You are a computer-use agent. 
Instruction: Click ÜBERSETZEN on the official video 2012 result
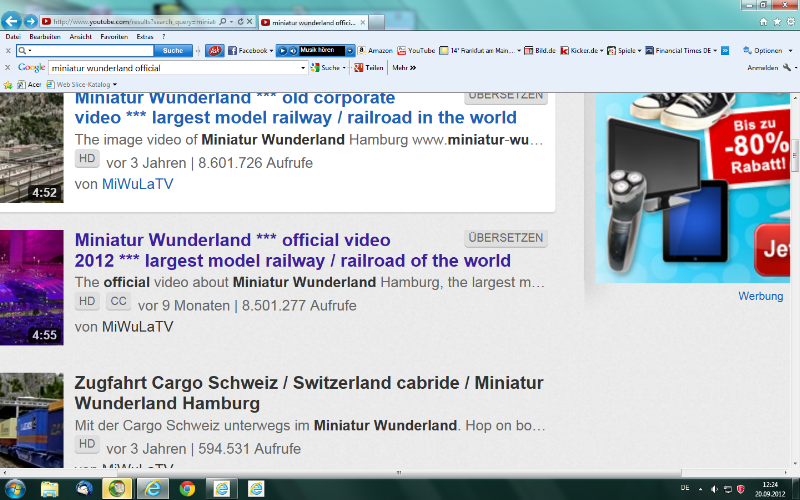505,238
